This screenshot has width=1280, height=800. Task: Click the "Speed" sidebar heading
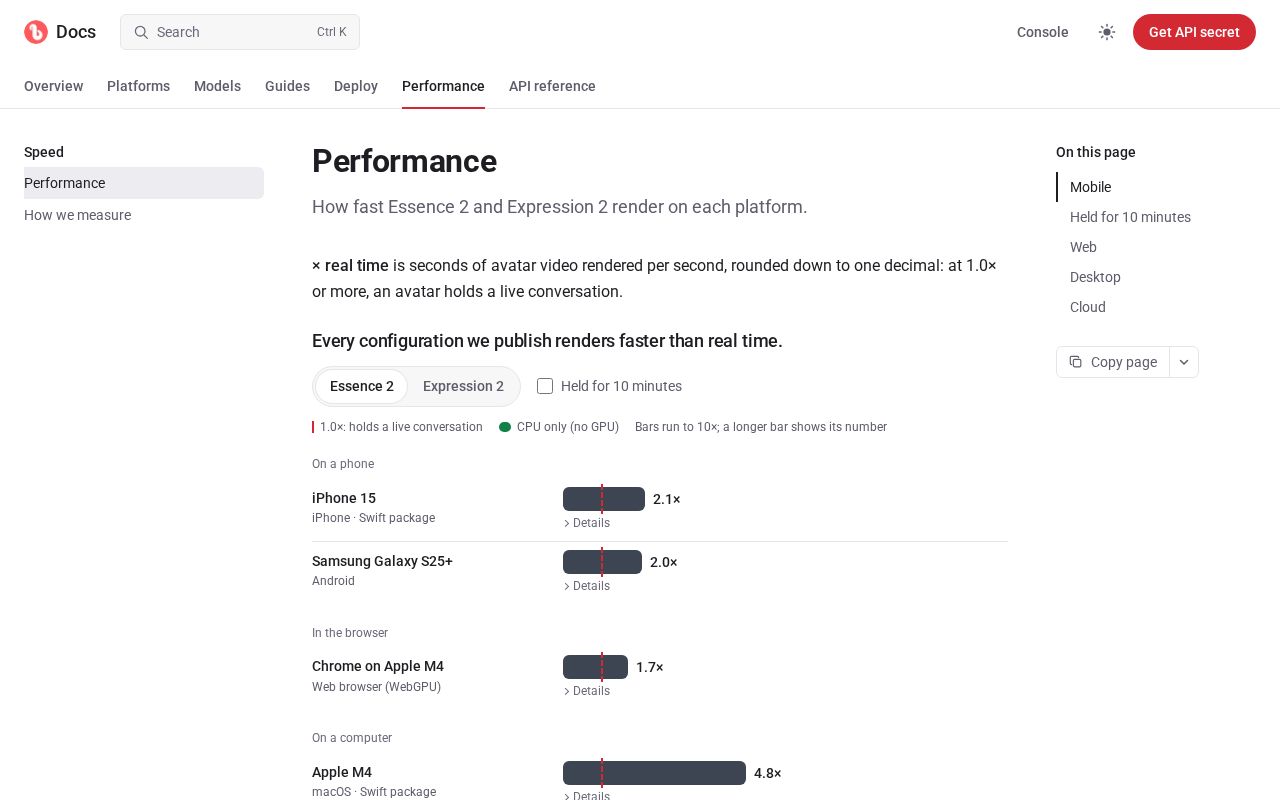click(44, 152)
